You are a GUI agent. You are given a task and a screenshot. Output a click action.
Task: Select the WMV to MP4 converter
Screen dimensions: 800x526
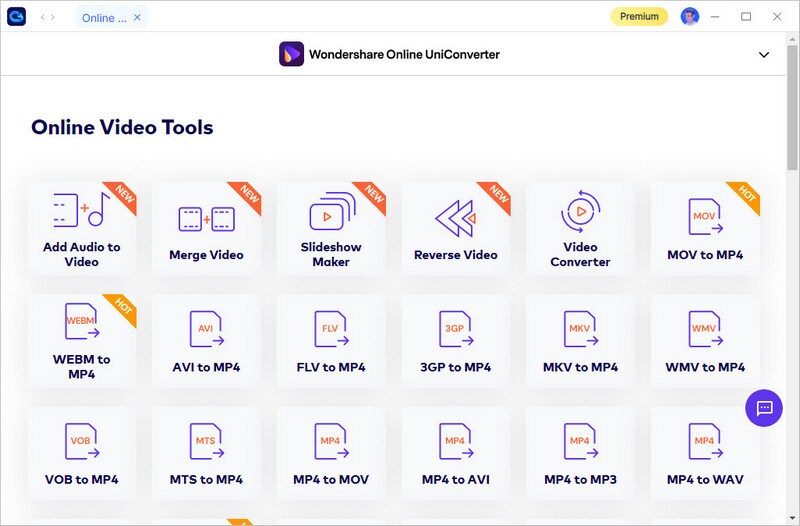pyautogui.click(x=705, y=341)
